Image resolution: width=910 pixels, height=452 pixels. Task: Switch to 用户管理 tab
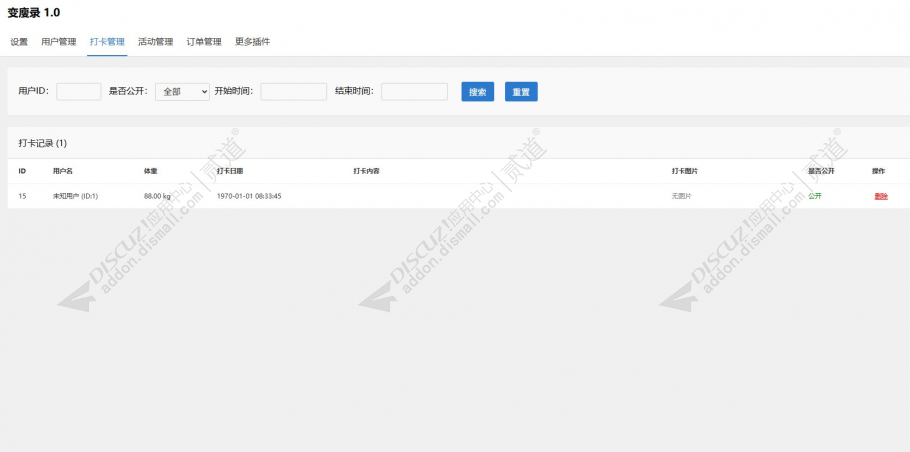click(59, 42)
